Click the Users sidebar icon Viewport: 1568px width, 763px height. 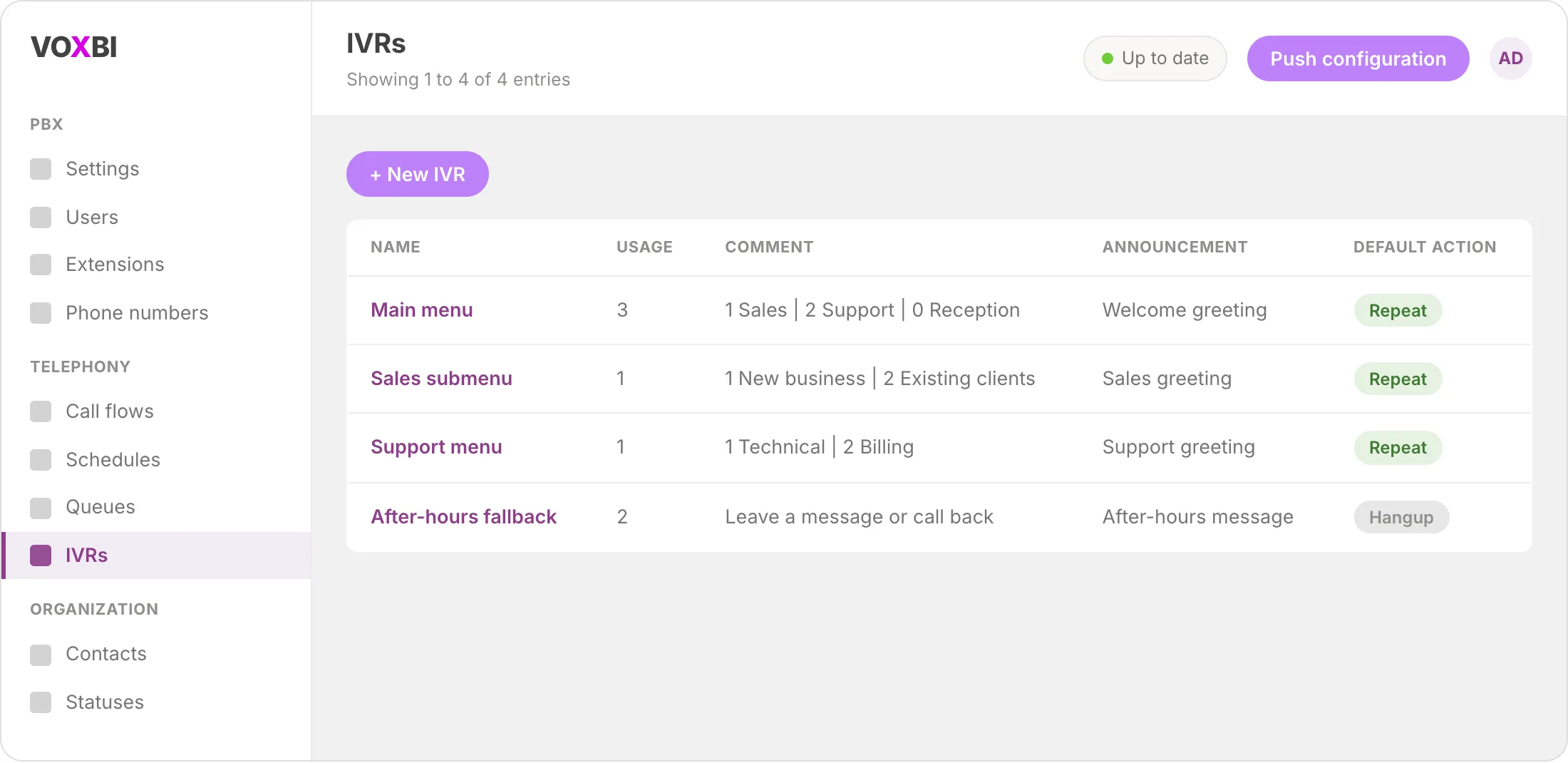tap(41, 217)
